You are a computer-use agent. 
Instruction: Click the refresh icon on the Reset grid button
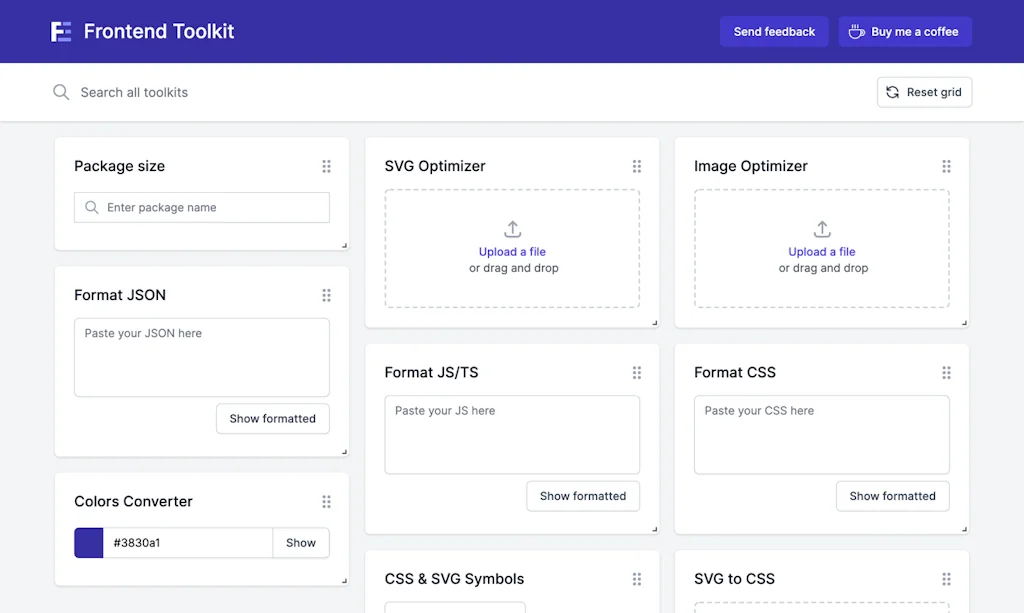pyautogui.click(x=891, y=92)
